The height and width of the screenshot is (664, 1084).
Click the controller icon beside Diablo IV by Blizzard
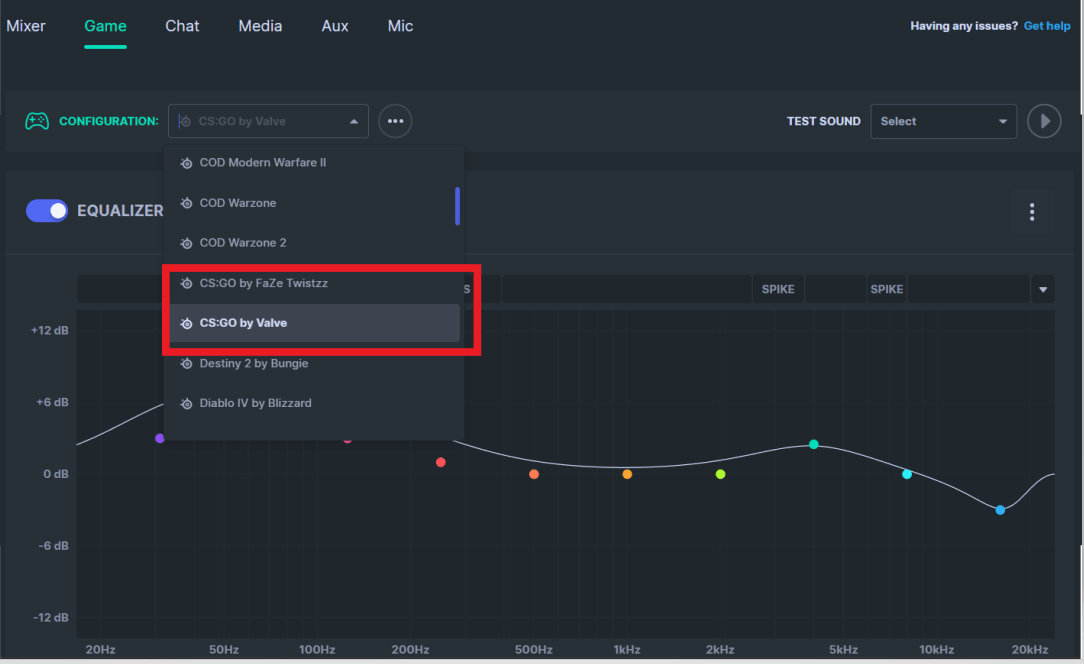coord(186,403)
